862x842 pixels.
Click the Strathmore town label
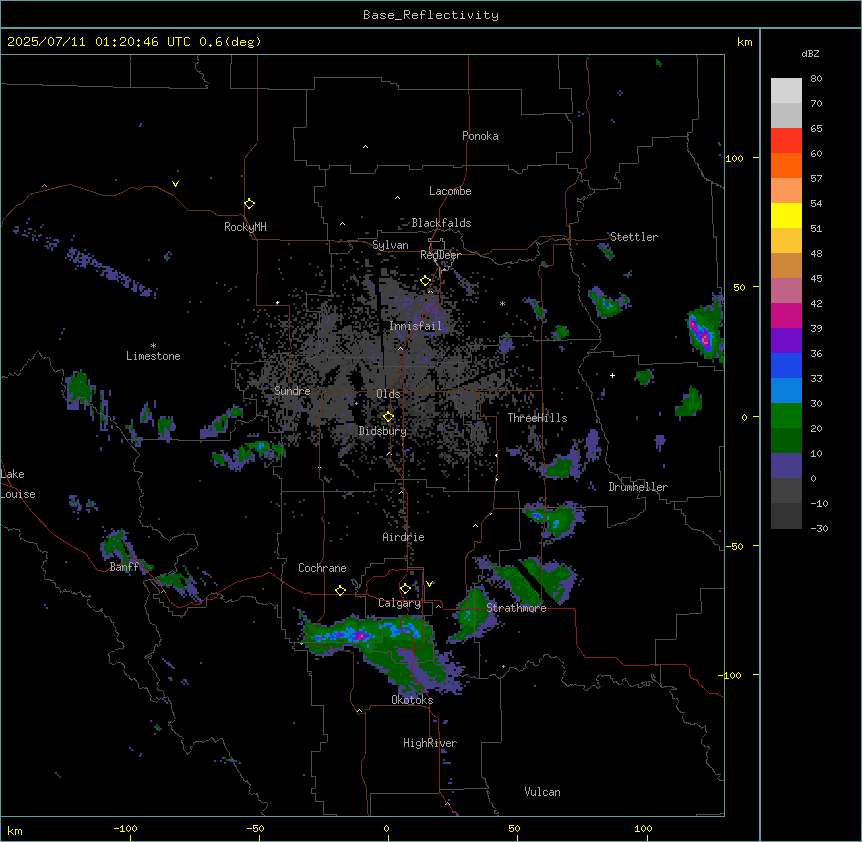[516, 608]
